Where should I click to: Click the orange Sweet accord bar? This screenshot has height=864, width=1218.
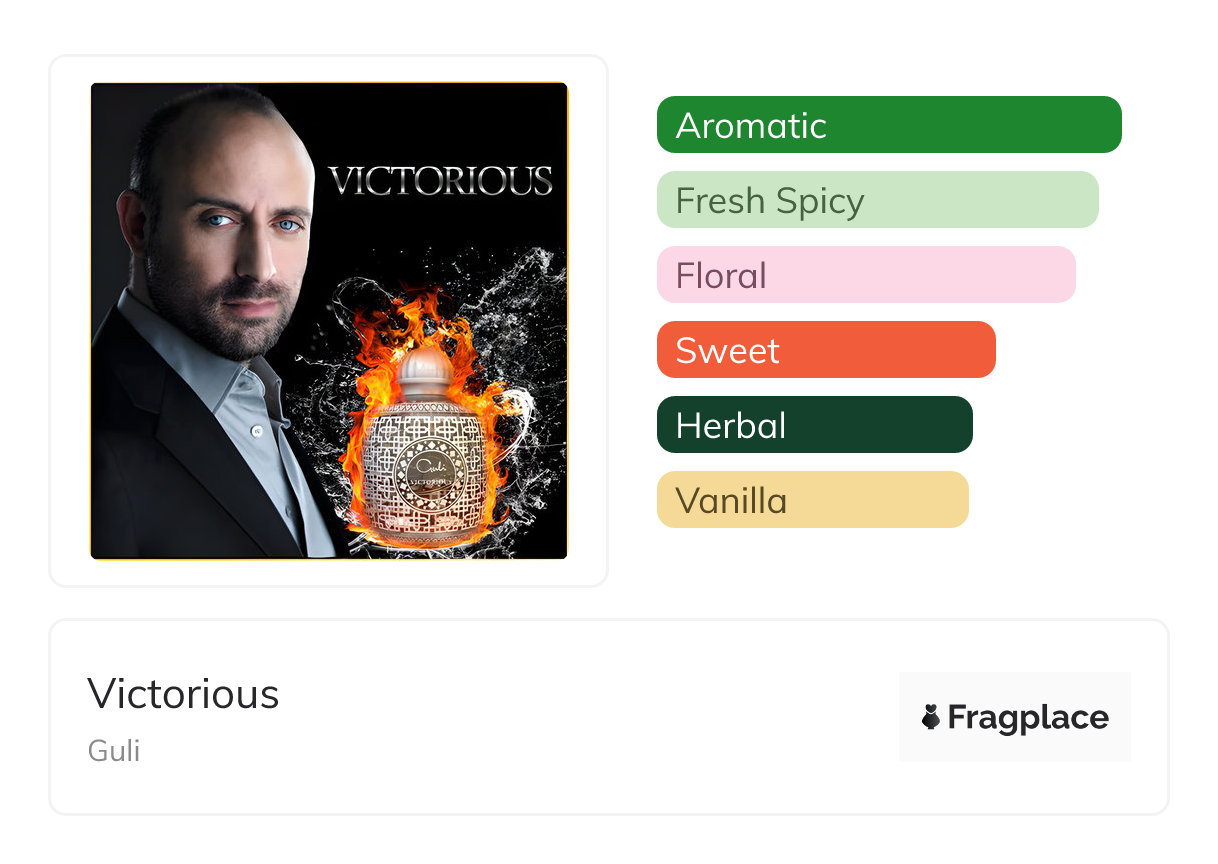click(826, 350)
